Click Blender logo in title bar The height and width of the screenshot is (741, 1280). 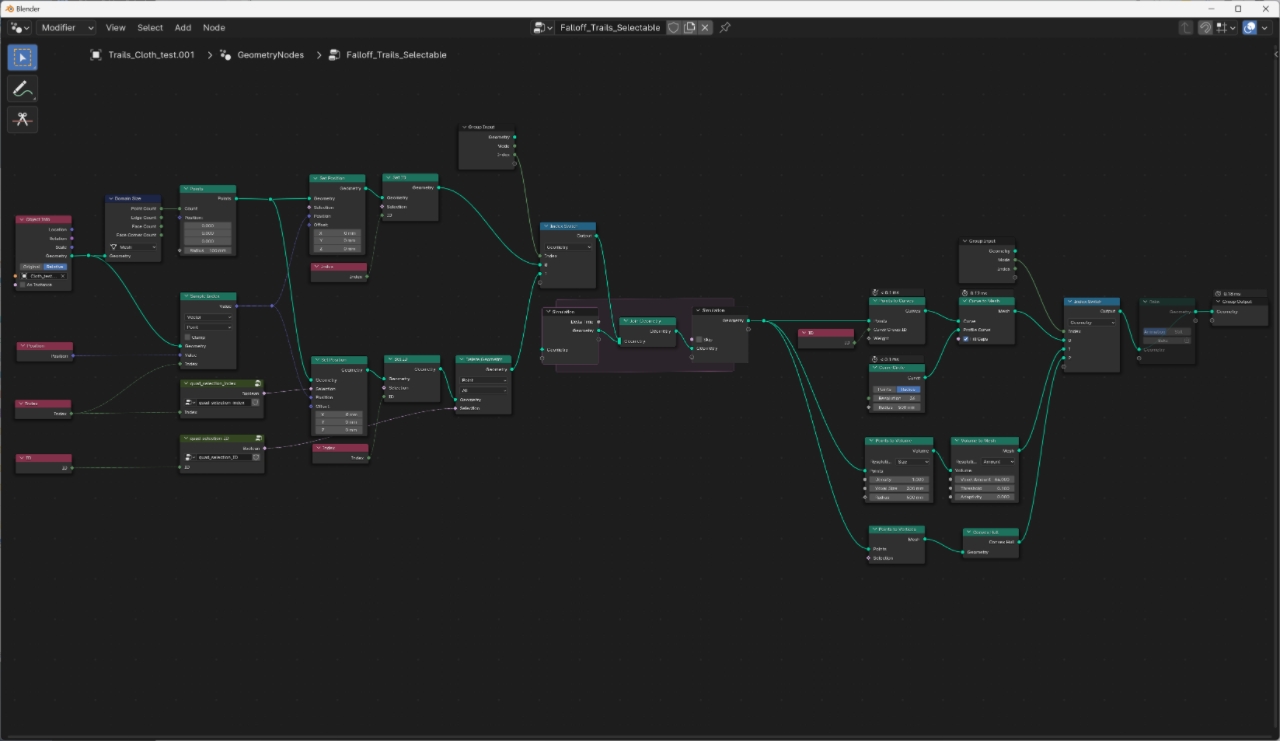click(x=8, y=8)
